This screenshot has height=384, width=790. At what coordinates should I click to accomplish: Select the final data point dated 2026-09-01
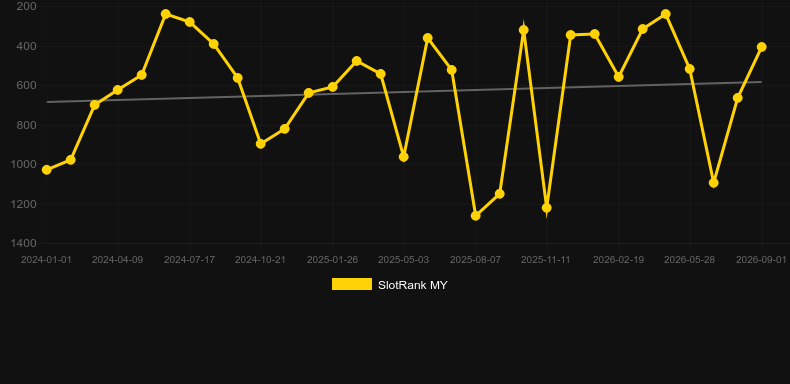click(762, 47)
